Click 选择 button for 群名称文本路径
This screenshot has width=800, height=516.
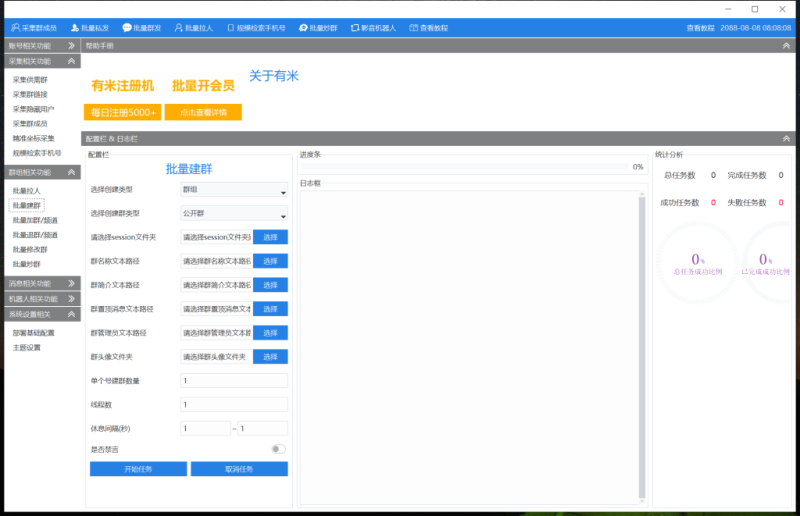(x=270, y=261)
